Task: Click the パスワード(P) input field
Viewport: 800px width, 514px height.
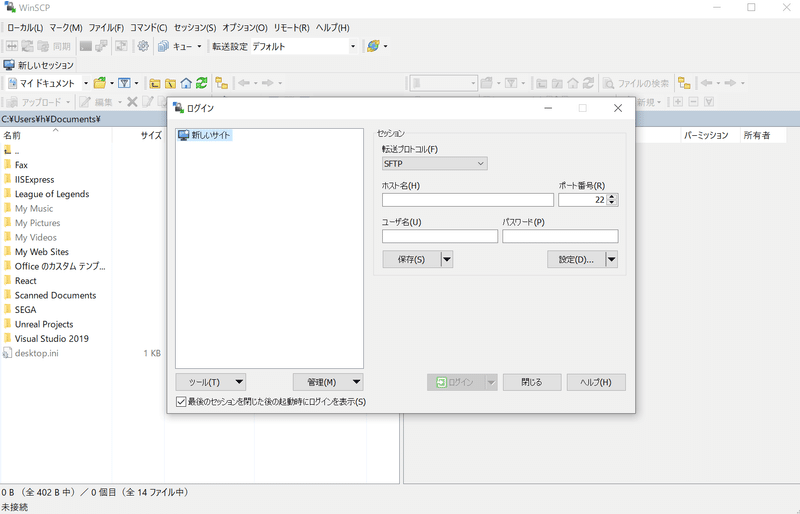Action: point(560,236)
